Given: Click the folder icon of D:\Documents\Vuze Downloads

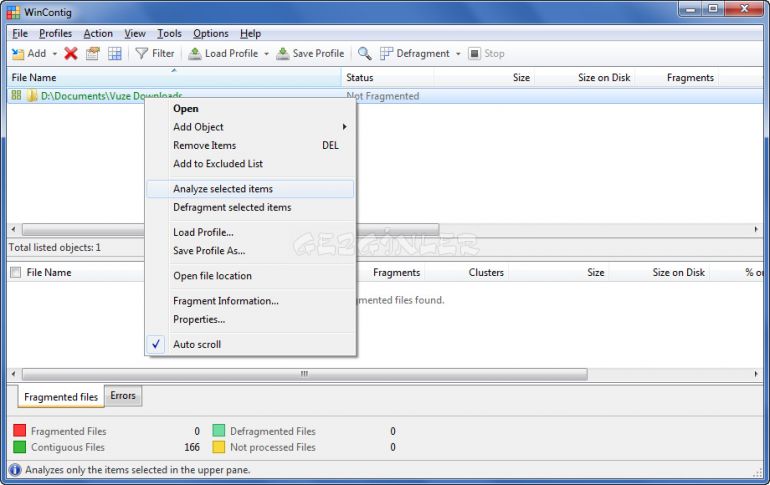Looking at the screenshot, I should [32, 96].
